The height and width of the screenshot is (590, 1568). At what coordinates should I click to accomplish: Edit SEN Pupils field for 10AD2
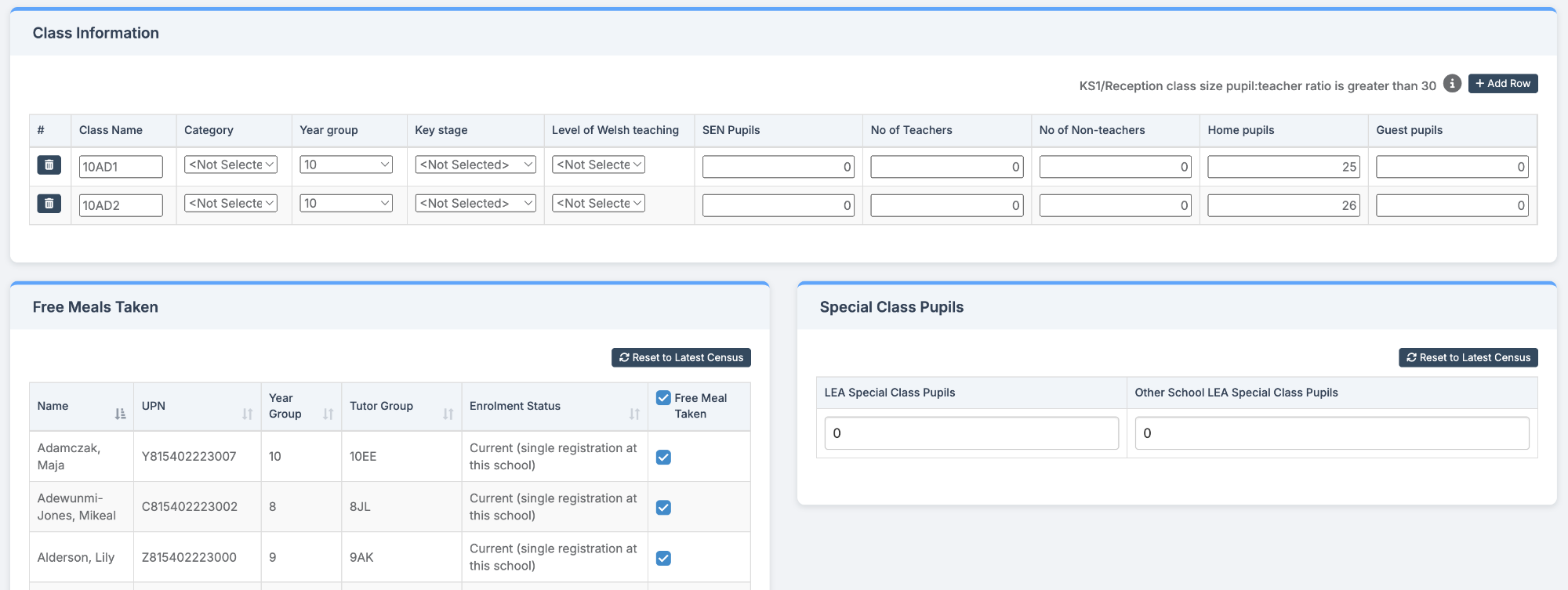pos(779,205)
